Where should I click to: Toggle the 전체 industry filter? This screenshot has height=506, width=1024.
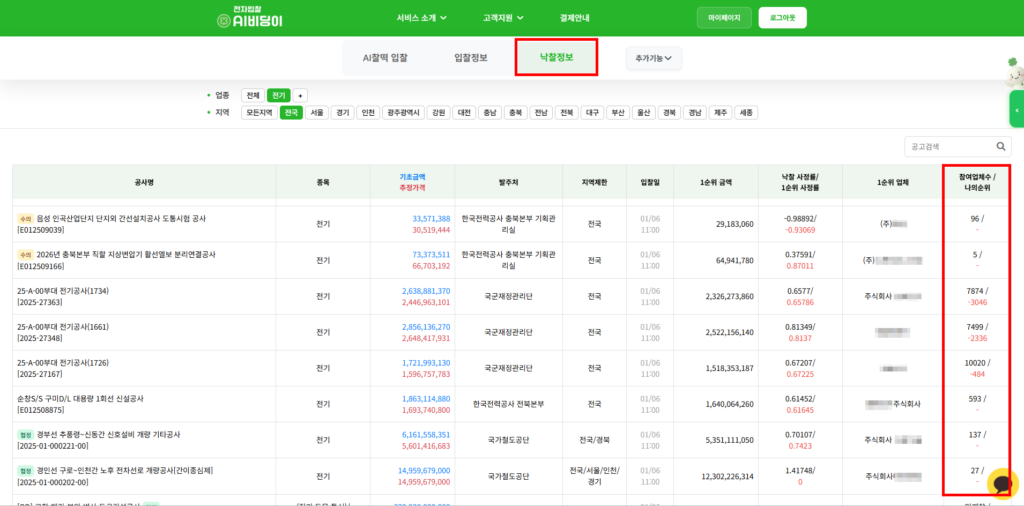coord(253,95)
